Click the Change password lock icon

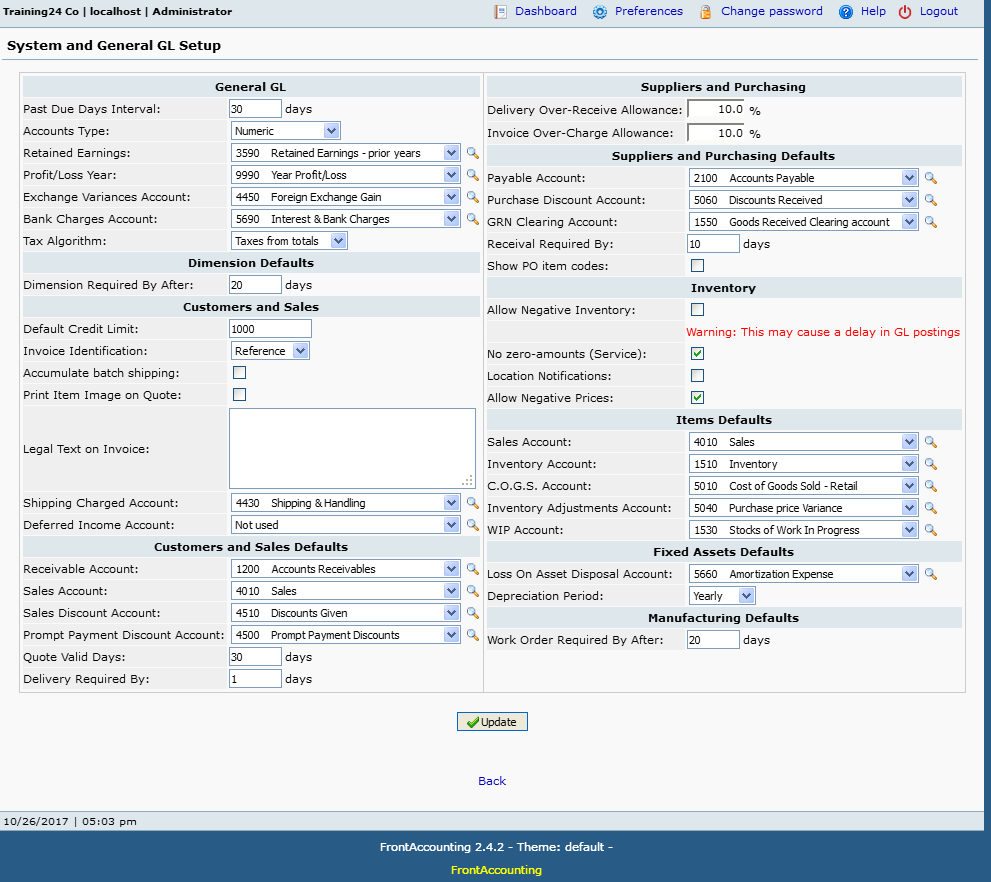point(705,12)
